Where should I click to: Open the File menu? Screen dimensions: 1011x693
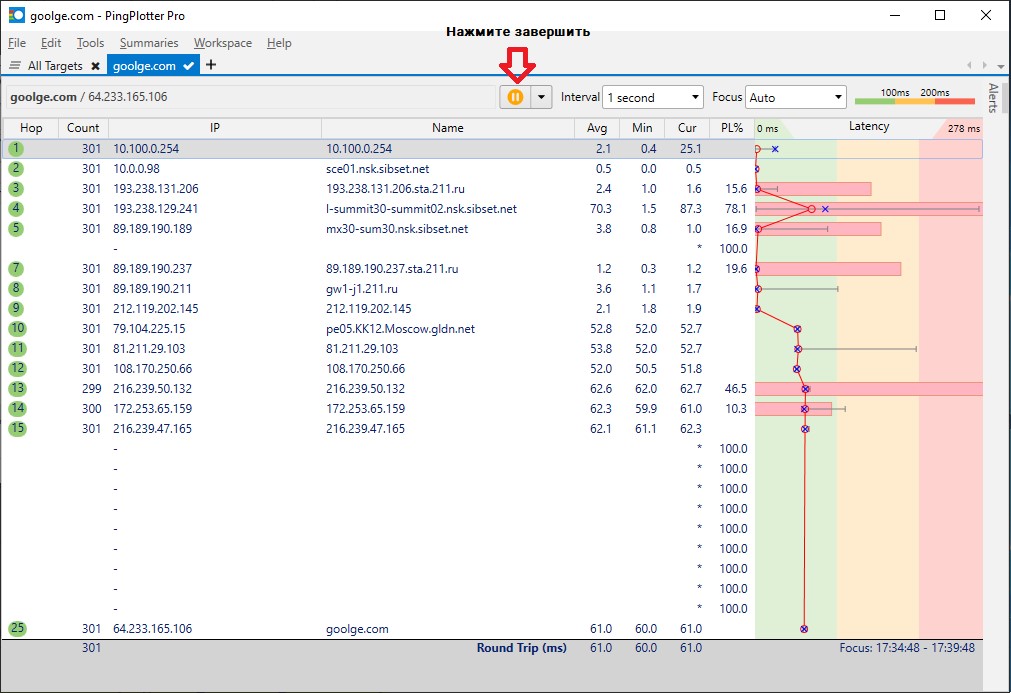[x=17, y=43]
